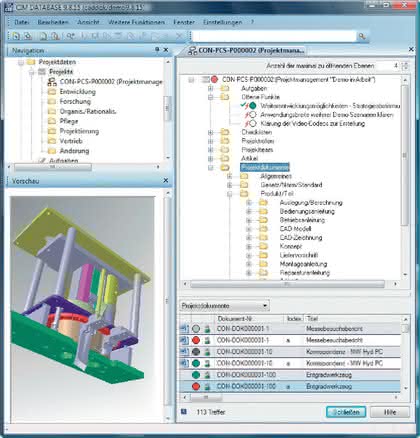Image resolution: width=420 pixels, height=438 pixels.
Task: Click the main toolbar search input field
Action: tap(274, 36)
